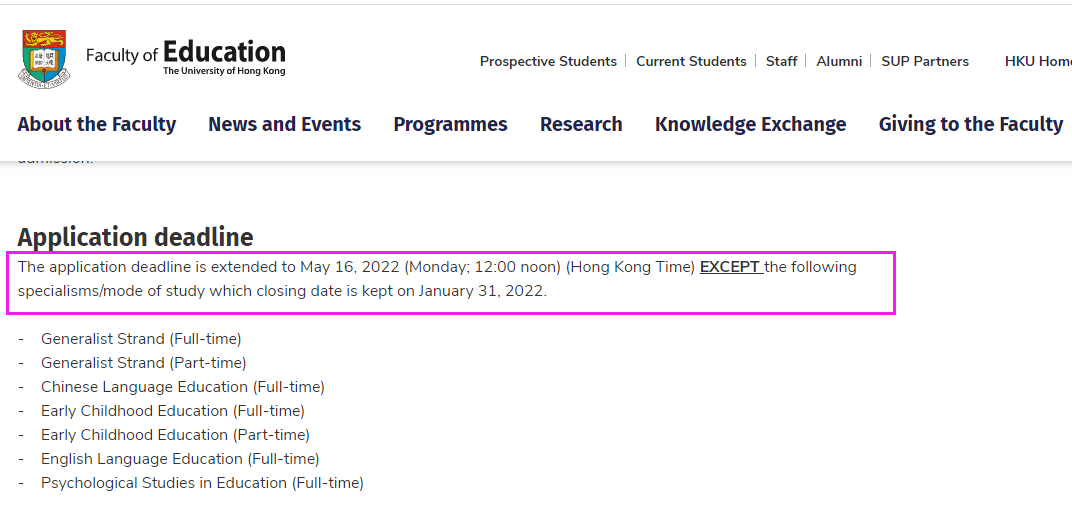1072x522 pixels.
Task: Go to the HKU Home link
Action: coord(1038,61)
